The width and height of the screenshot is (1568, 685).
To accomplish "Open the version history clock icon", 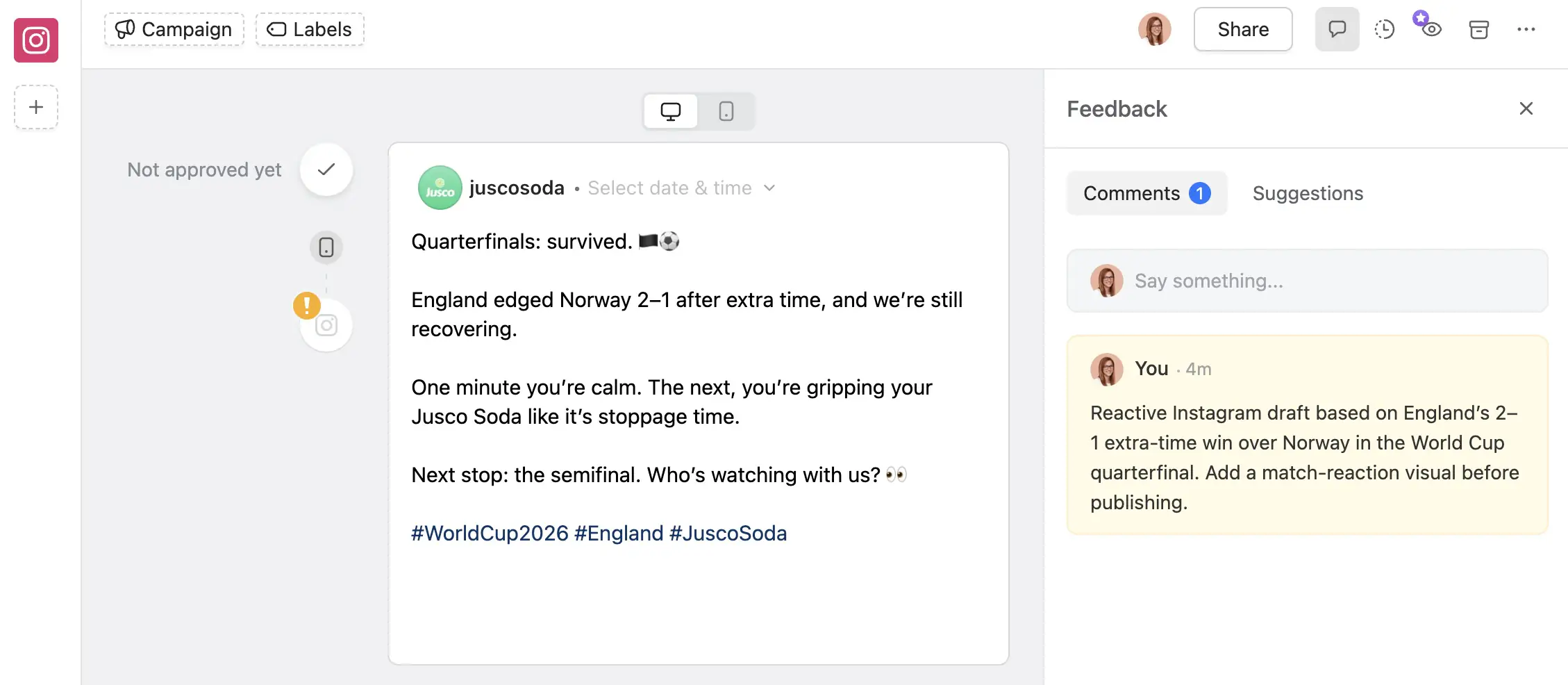I will coord(1384,29).
